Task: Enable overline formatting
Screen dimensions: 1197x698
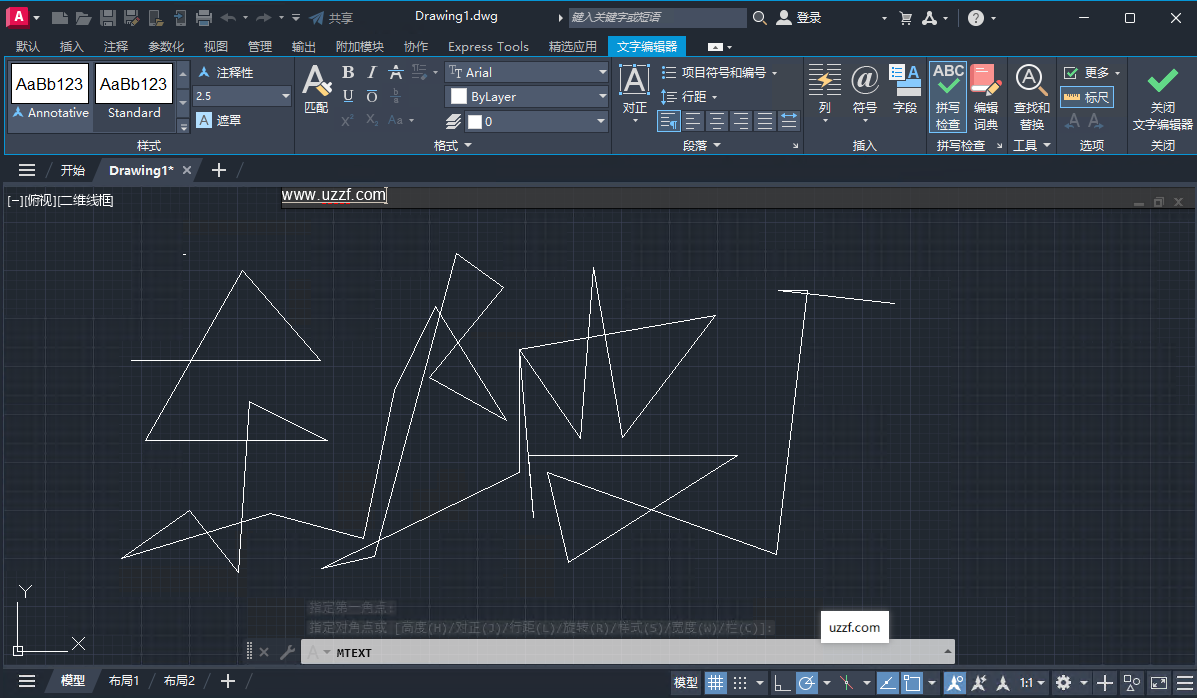Action: pyautogui.click(x=371, y=96)
